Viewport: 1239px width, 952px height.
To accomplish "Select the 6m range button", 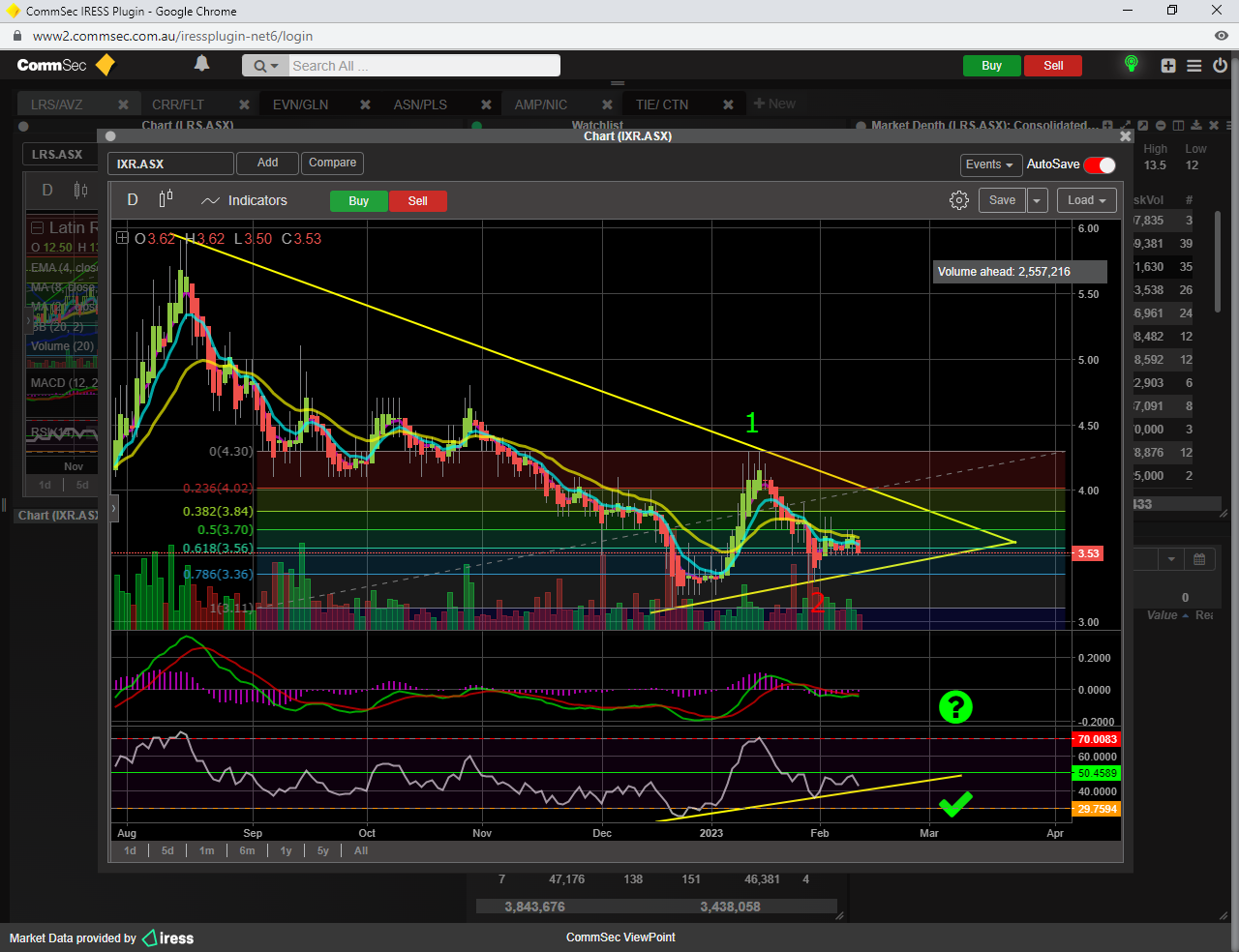I will point(247,850).
